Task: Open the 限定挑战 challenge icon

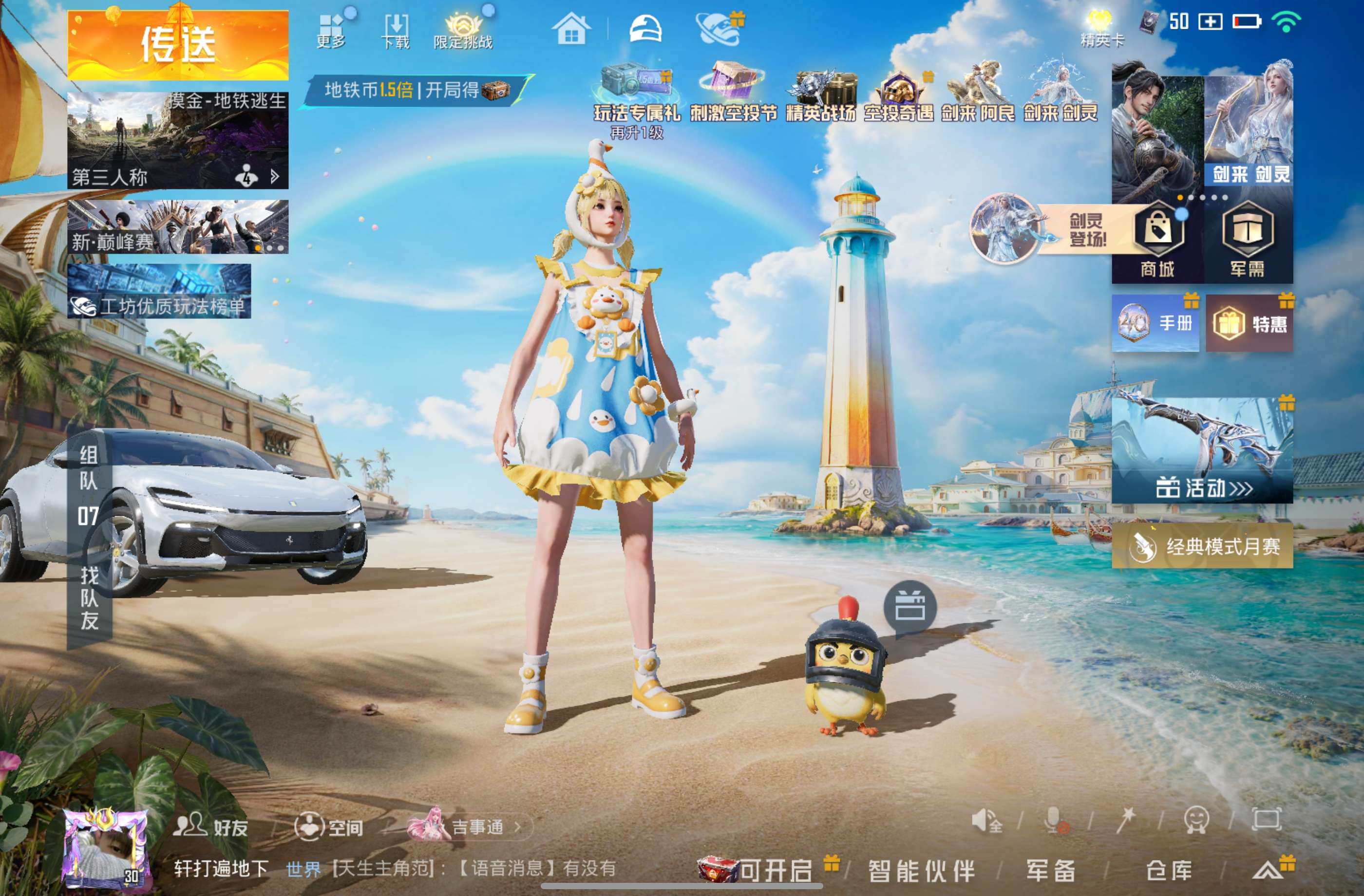Action: point(463,31)
